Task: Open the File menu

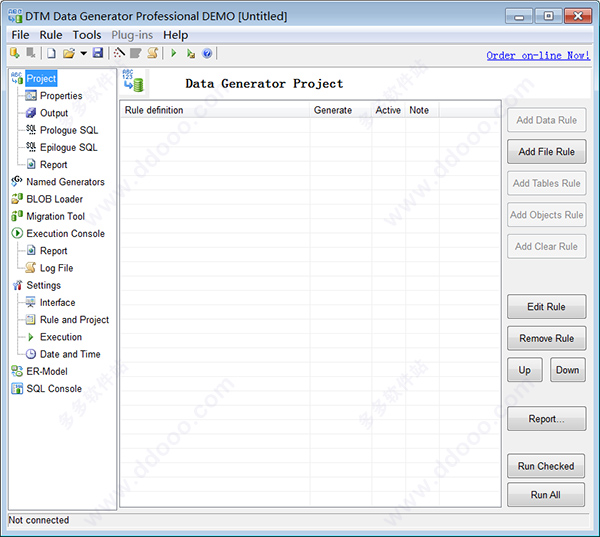Action: coord(20,35)
